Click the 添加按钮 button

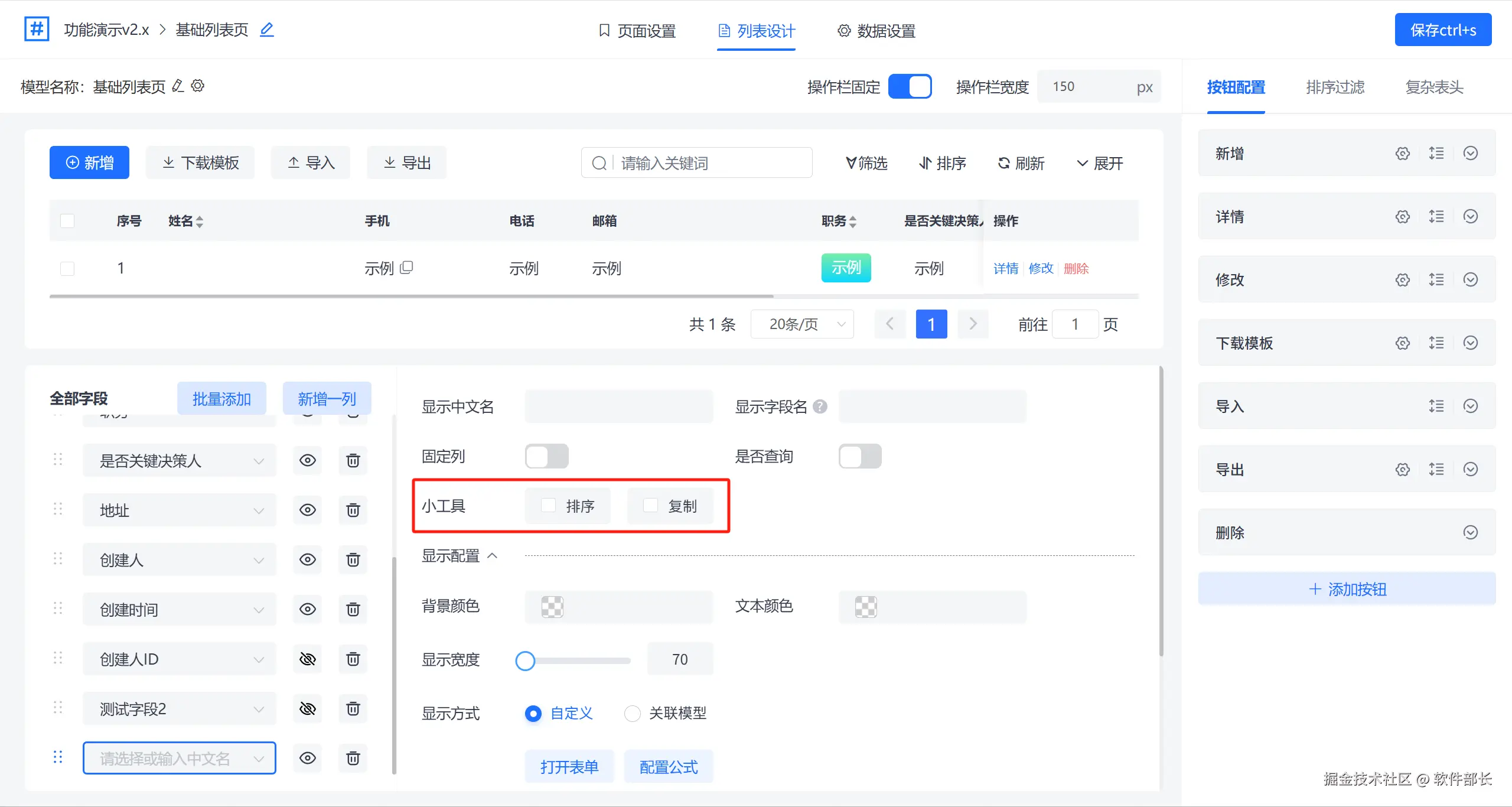tap(1347, 589)
